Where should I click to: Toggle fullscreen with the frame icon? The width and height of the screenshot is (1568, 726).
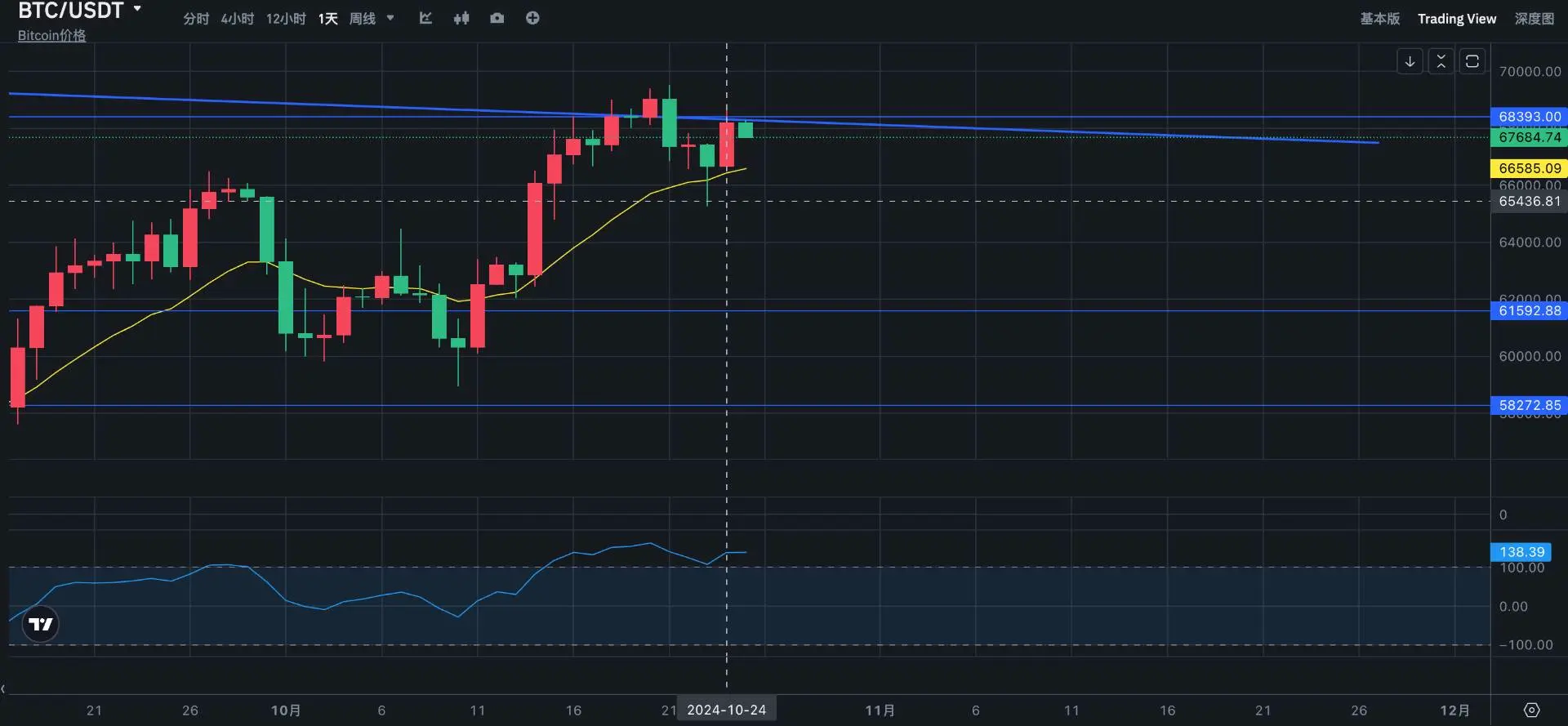click(1472, 61)
